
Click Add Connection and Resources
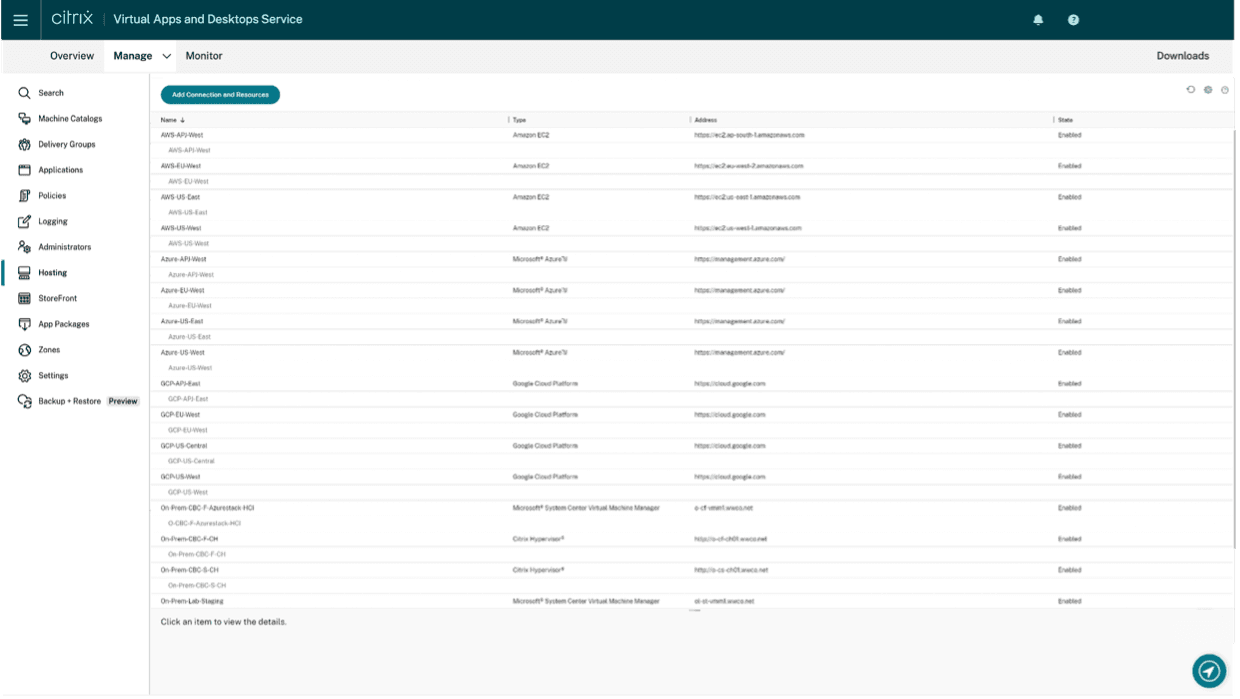pos(220,94)
